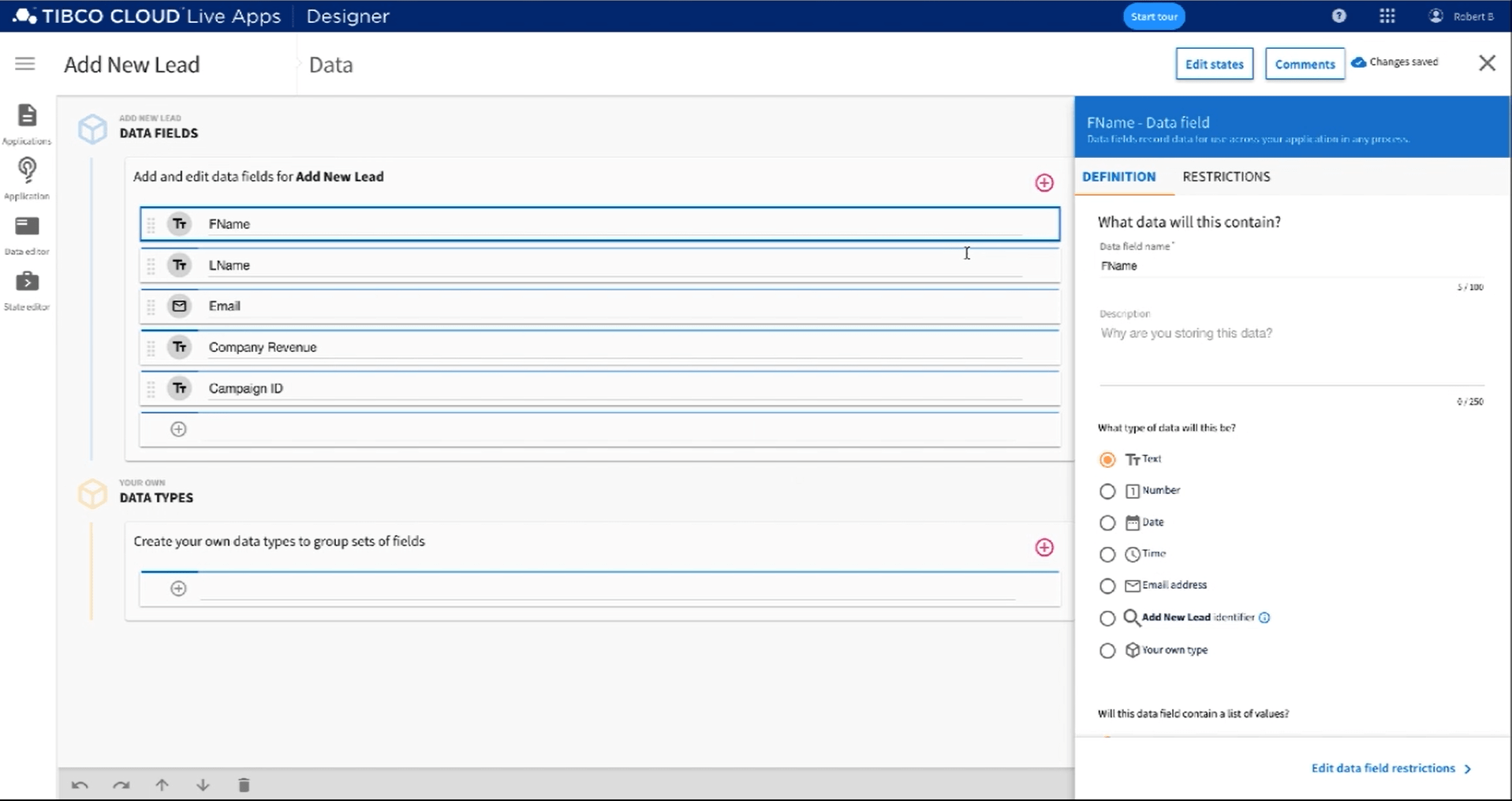Click the text type icon on Campaign ID row

point(180,388)
